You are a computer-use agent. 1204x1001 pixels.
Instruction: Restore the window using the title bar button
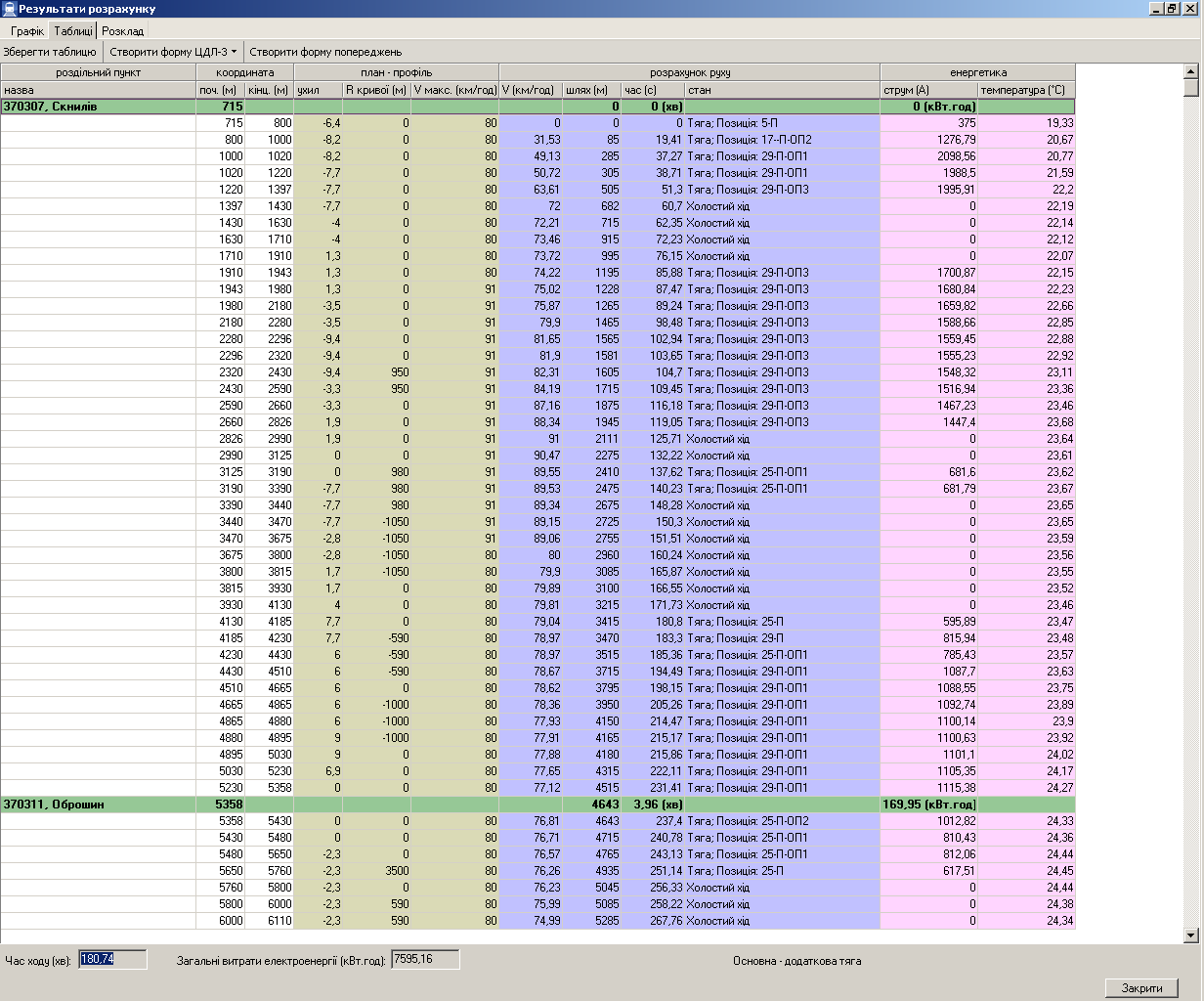pos(1171,9)
